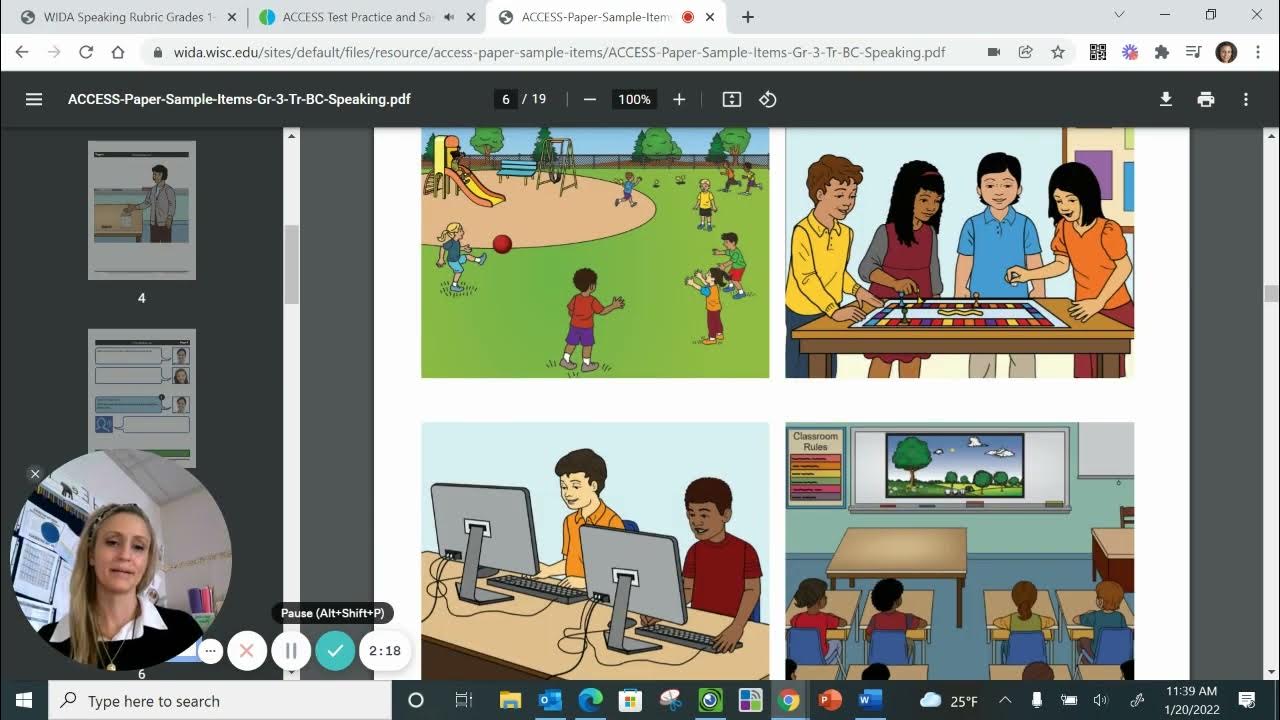Open Word from the taskbar
The image size is (1280, 720).
pos(869,700)
